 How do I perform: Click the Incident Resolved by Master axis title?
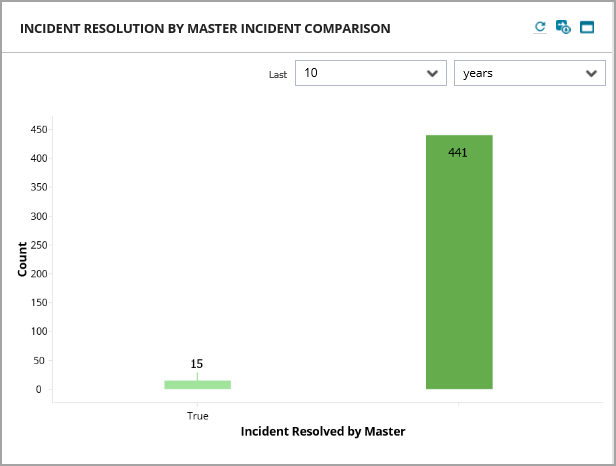point(322,432)
